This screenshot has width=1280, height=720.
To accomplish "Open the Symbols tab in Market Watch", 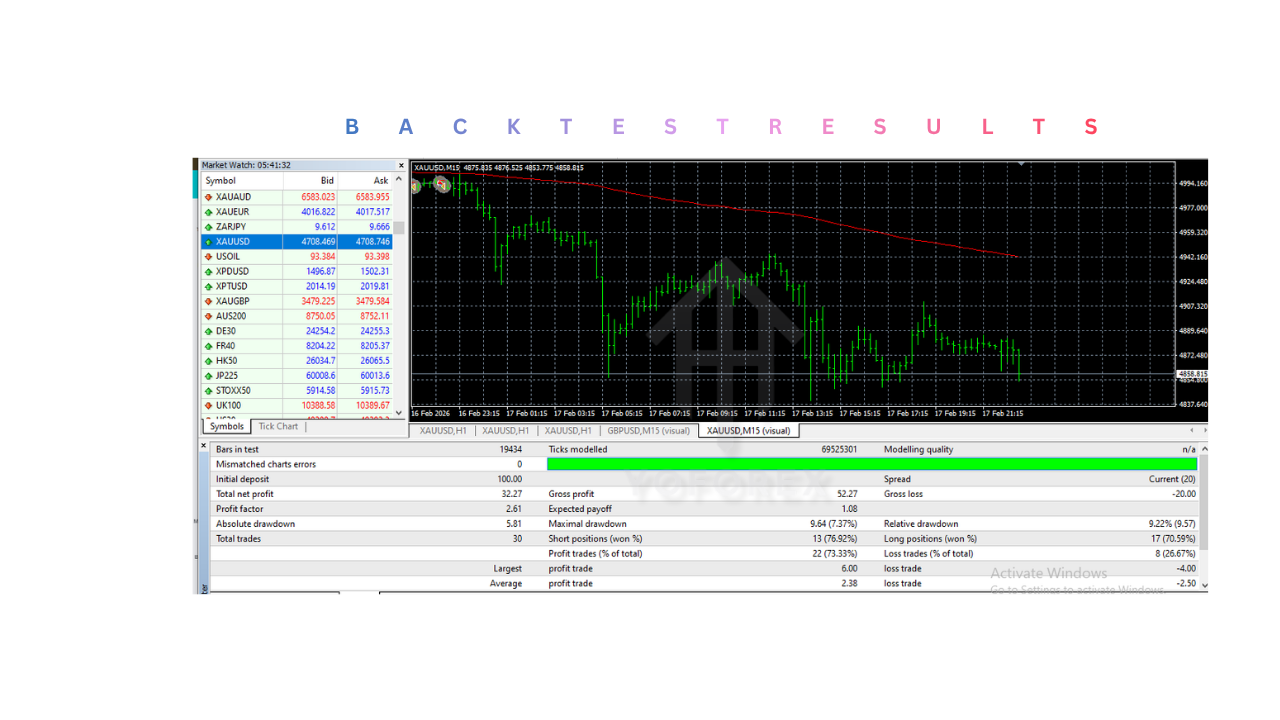I will (225, 426).
